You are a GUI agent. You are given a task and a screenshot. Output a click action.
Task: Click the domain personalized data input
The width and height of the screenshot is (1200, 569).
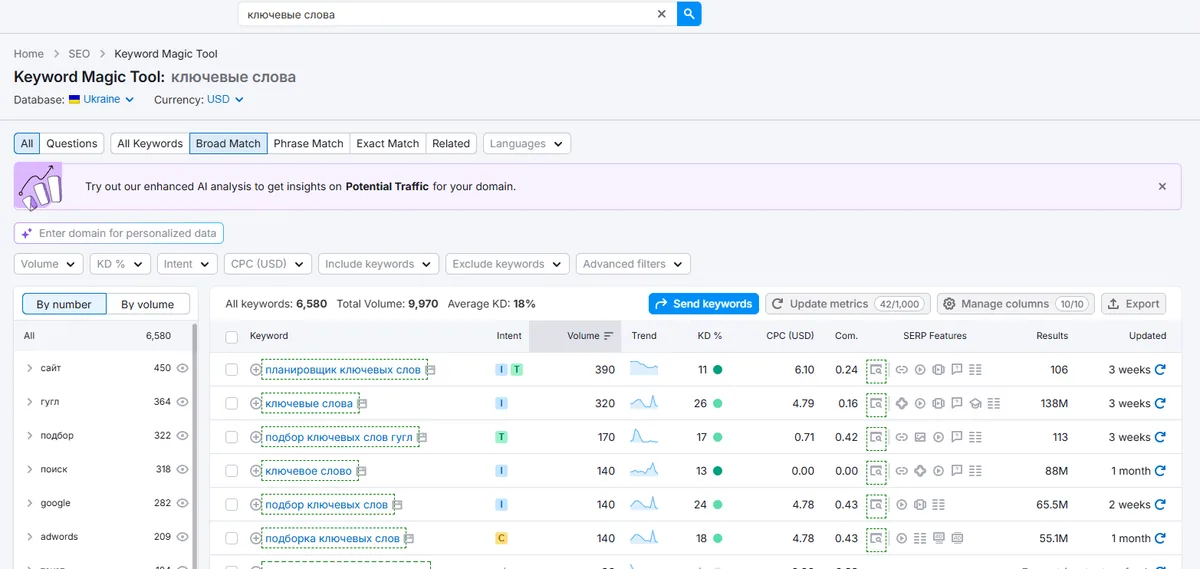119,233
